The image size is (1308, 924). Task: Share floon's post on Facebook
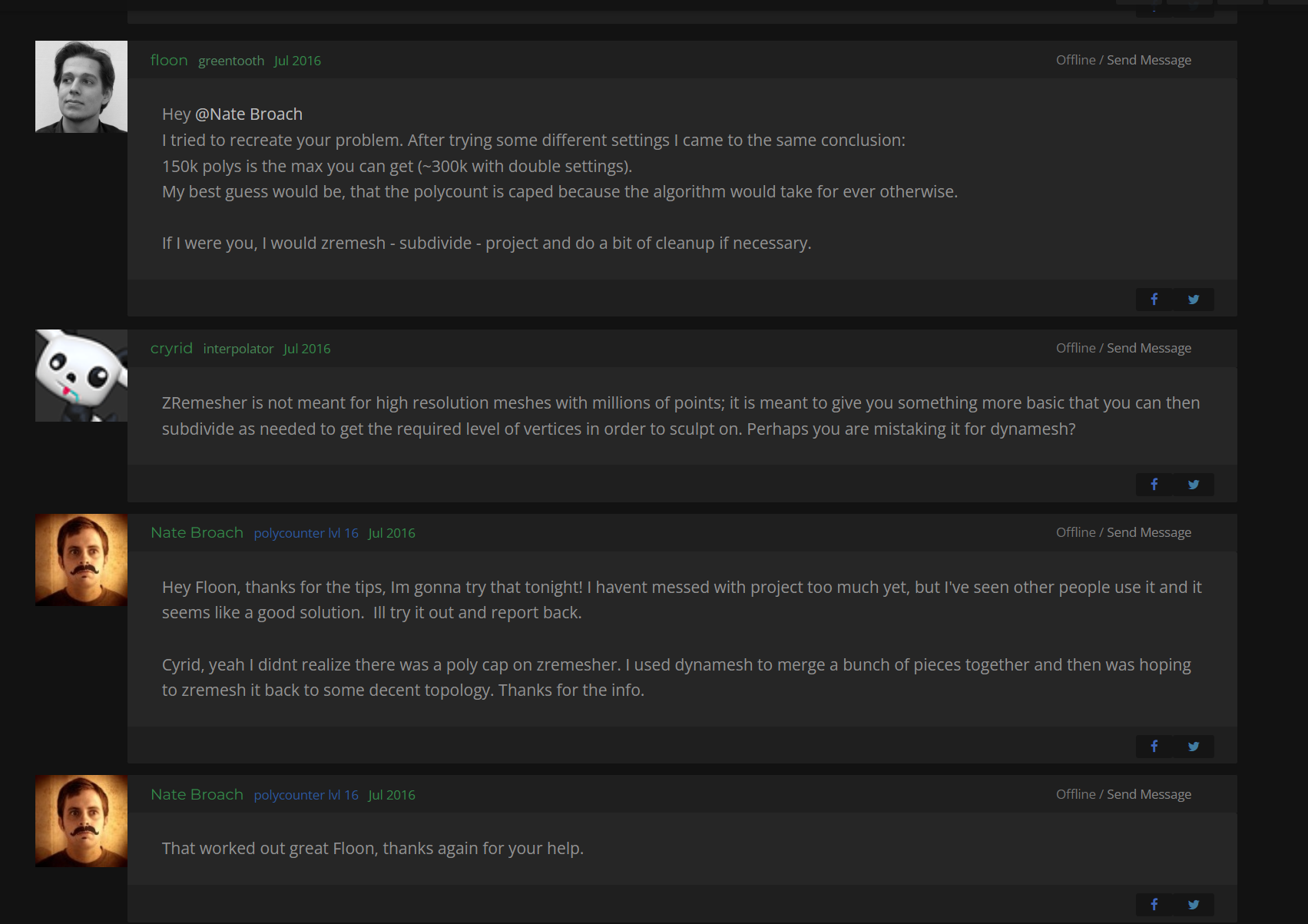coord(1154,300)
